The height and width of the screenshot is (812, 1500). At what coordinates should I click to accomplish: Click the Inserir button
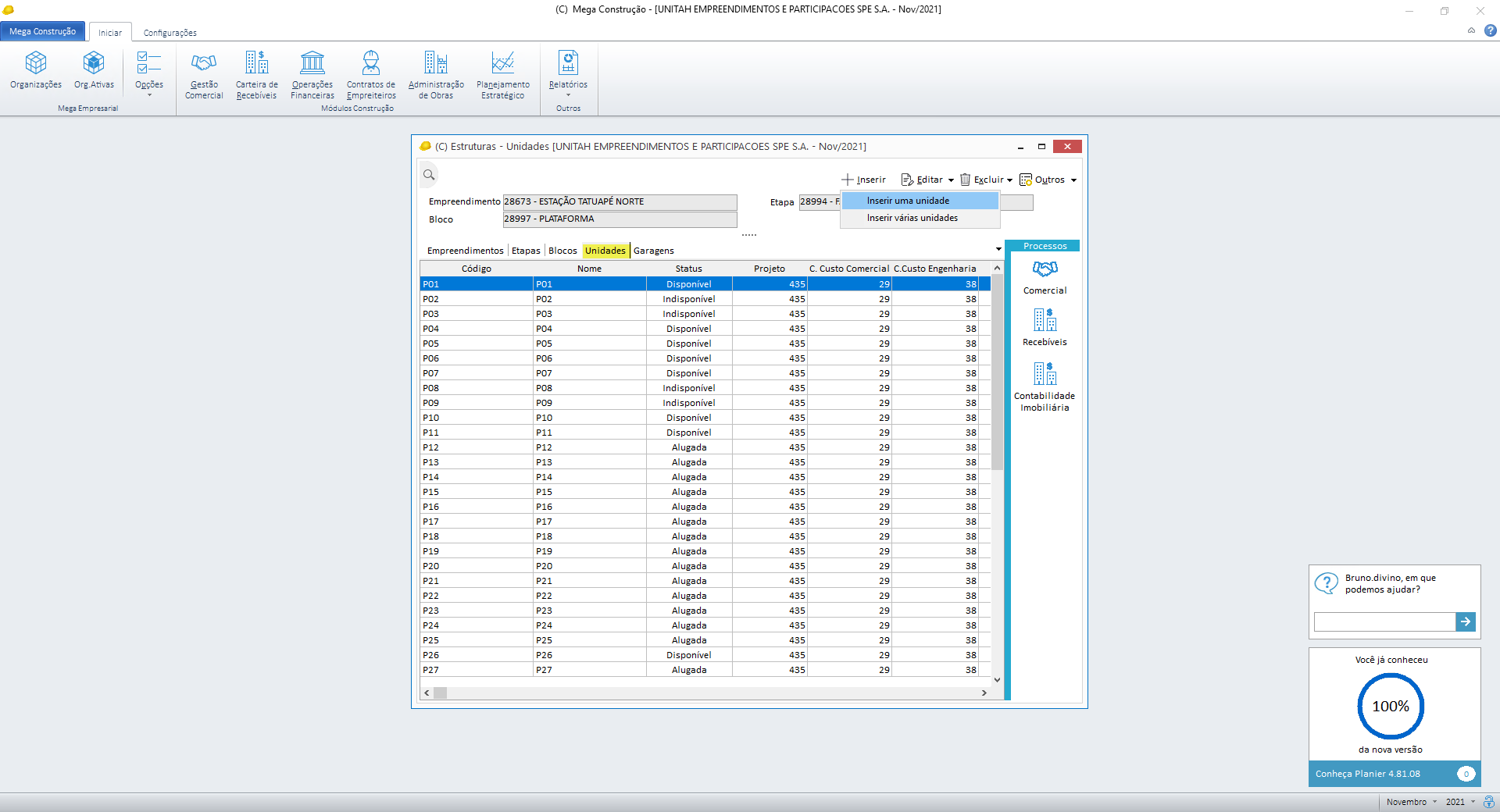pyautogui.click(x=864, y=180)
